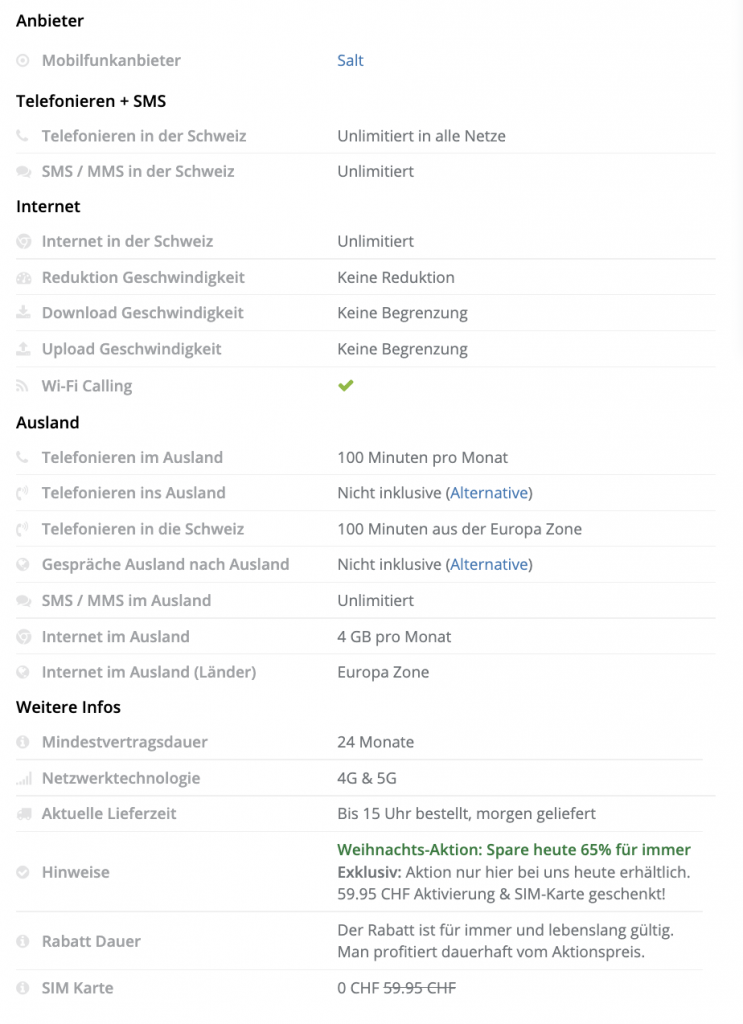This screenshot has width=743, height=1024.
Task: Click the info icon beside Mindestvertragsdauer
Action: tap(23, 743)
